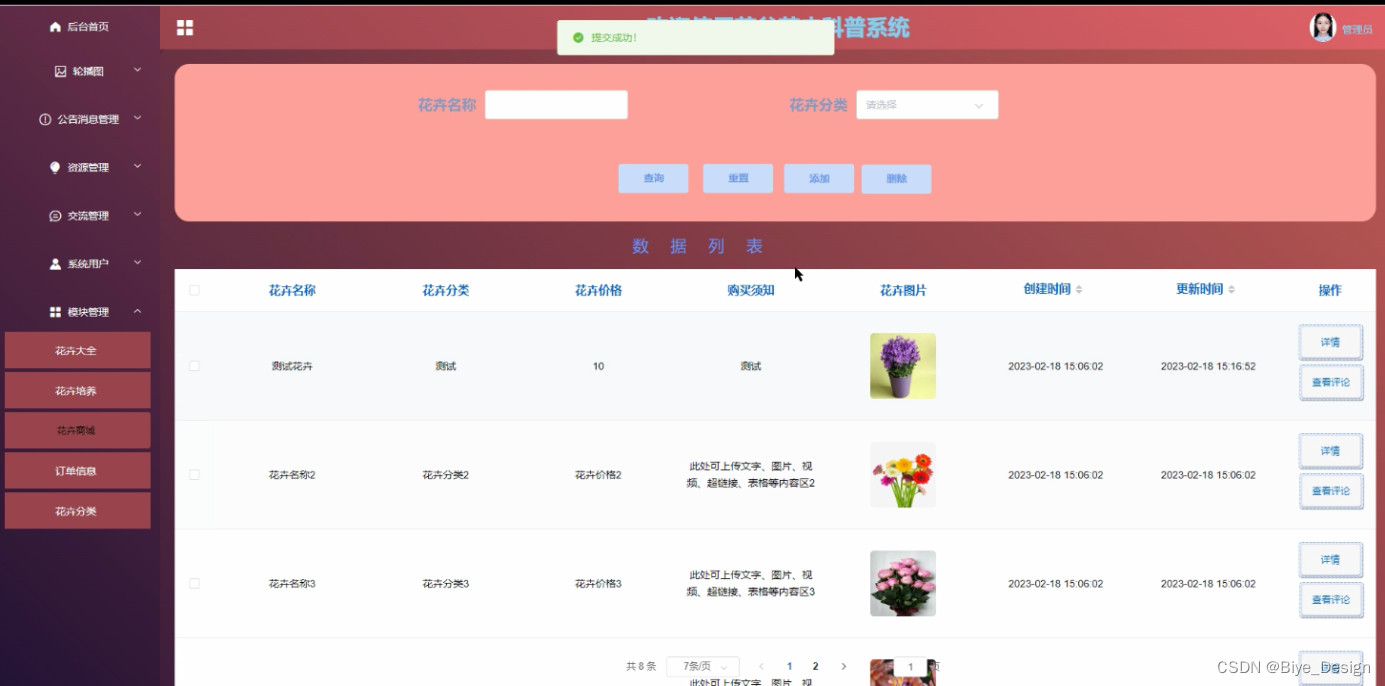Open 花卉分类 in the sidebar

77,510
